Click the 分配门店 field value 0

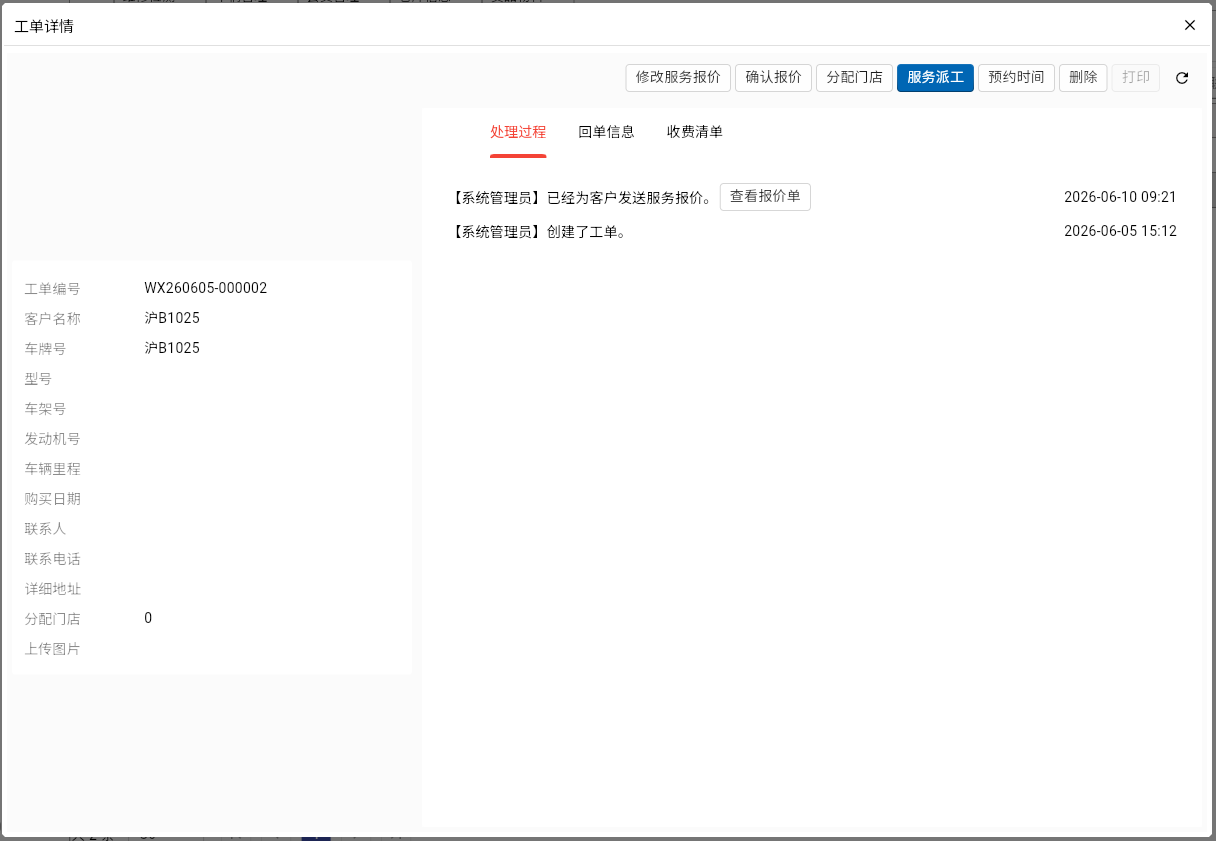point(148,618)
